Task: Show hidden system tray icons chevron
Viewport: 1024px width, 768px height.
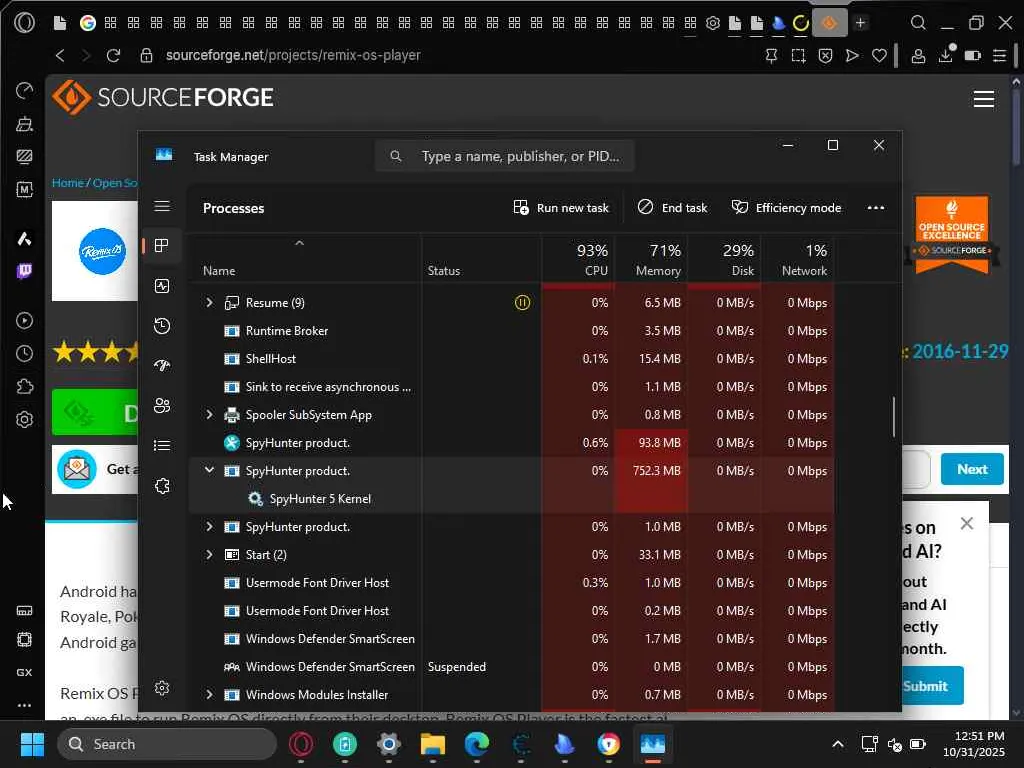Action: [838, 744]
